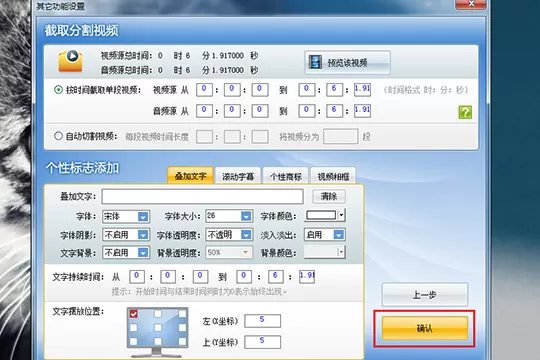Screen dimensions: 540x360
Task: Click 每段视频时间长度 minute field
Action: click(x=232, y=137)
